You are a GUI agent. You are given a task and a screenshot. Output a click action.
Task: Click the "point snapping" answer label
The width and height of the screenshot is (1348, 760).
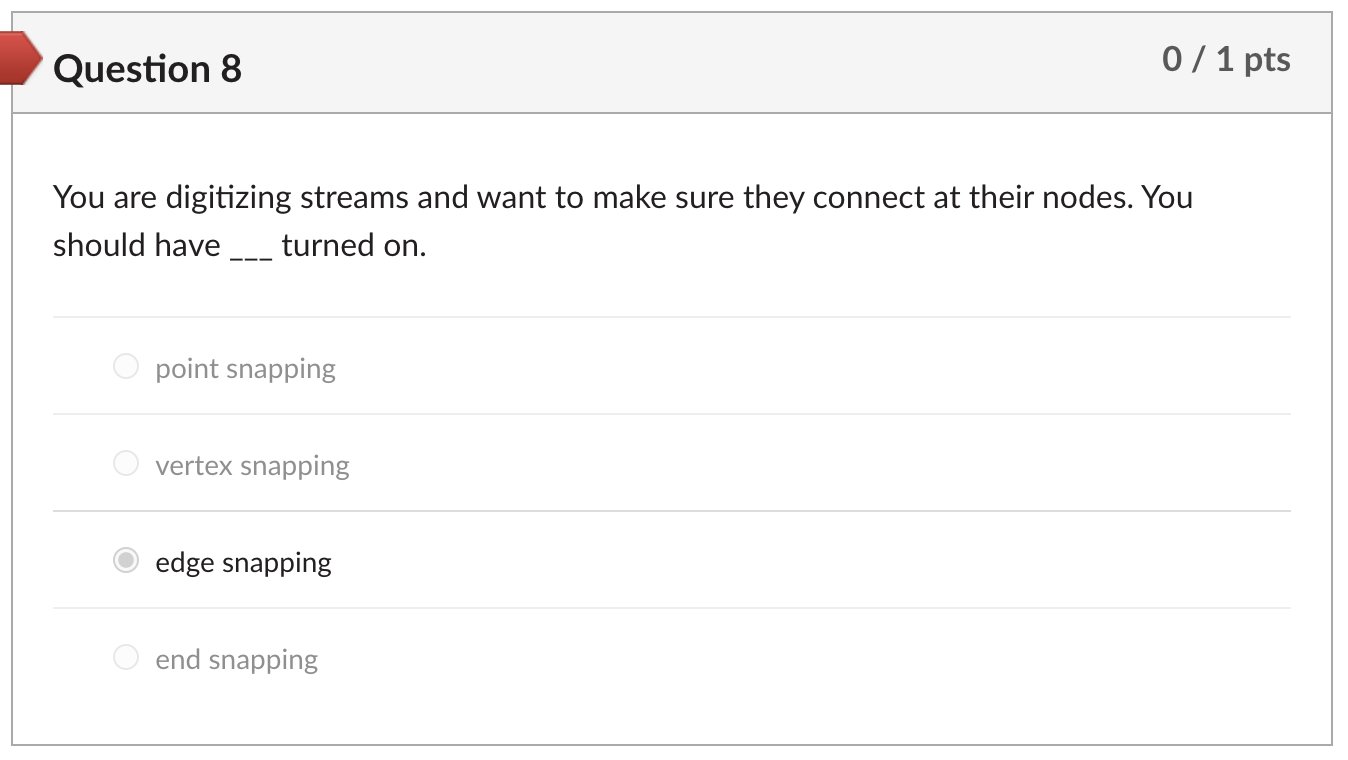point(245,369)
